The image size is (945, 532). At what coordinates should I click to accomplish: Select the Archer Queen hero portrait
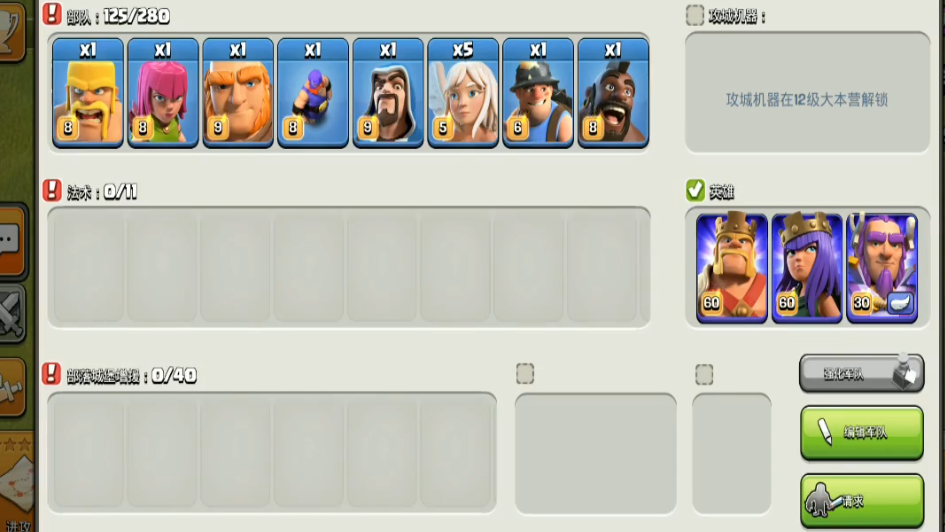pos(807,268)
